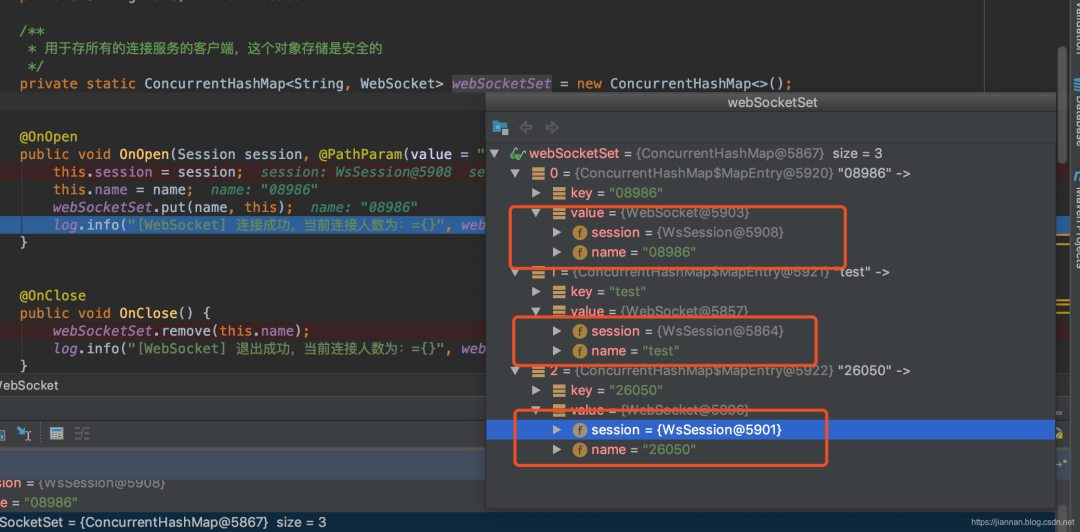Select row 2 = ConcurrentHashMap$MapEntry@5922

click(770, 371)
